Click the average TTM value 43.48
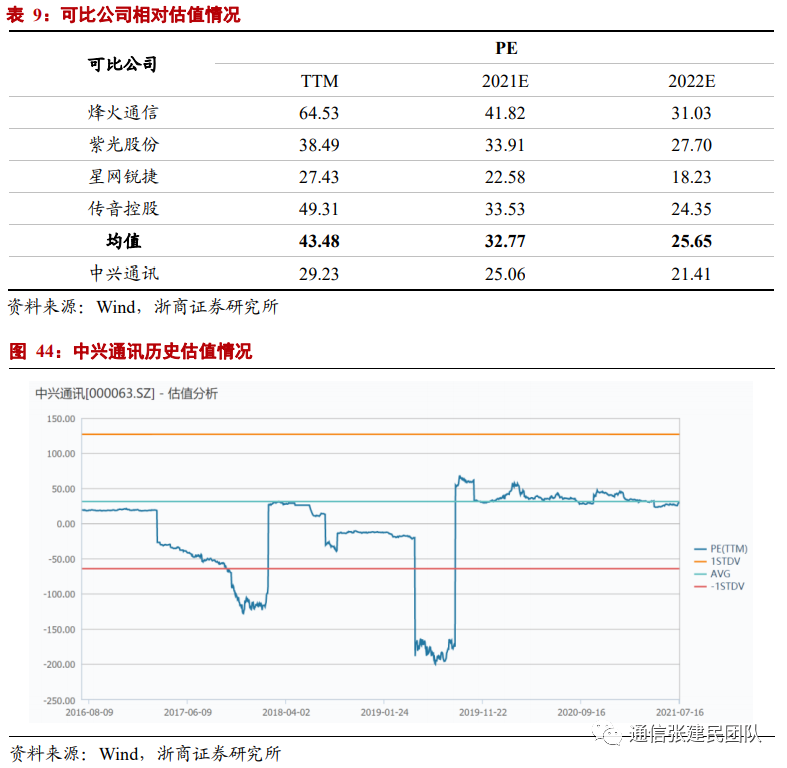The width and height of the screenshot is (787, 768). (319, 241)
